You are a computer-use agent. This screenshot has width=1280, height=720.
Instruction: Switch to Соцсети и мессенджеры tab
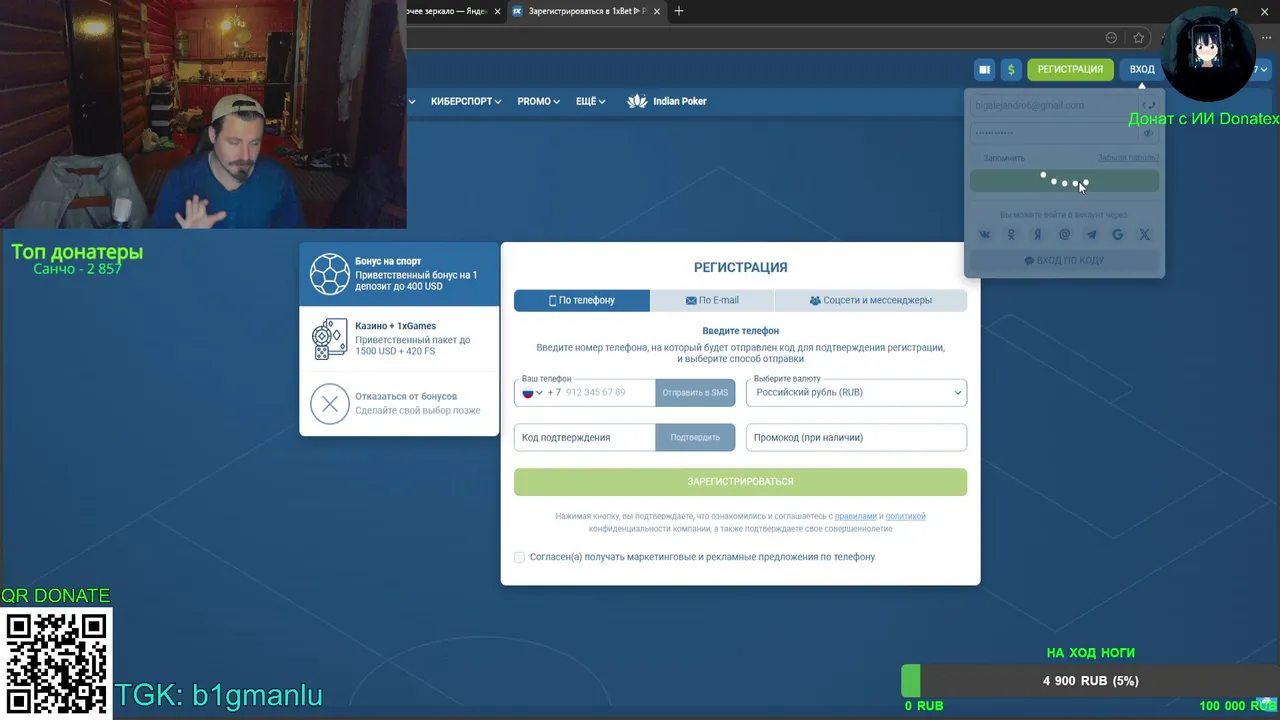(x=870, y=300)
